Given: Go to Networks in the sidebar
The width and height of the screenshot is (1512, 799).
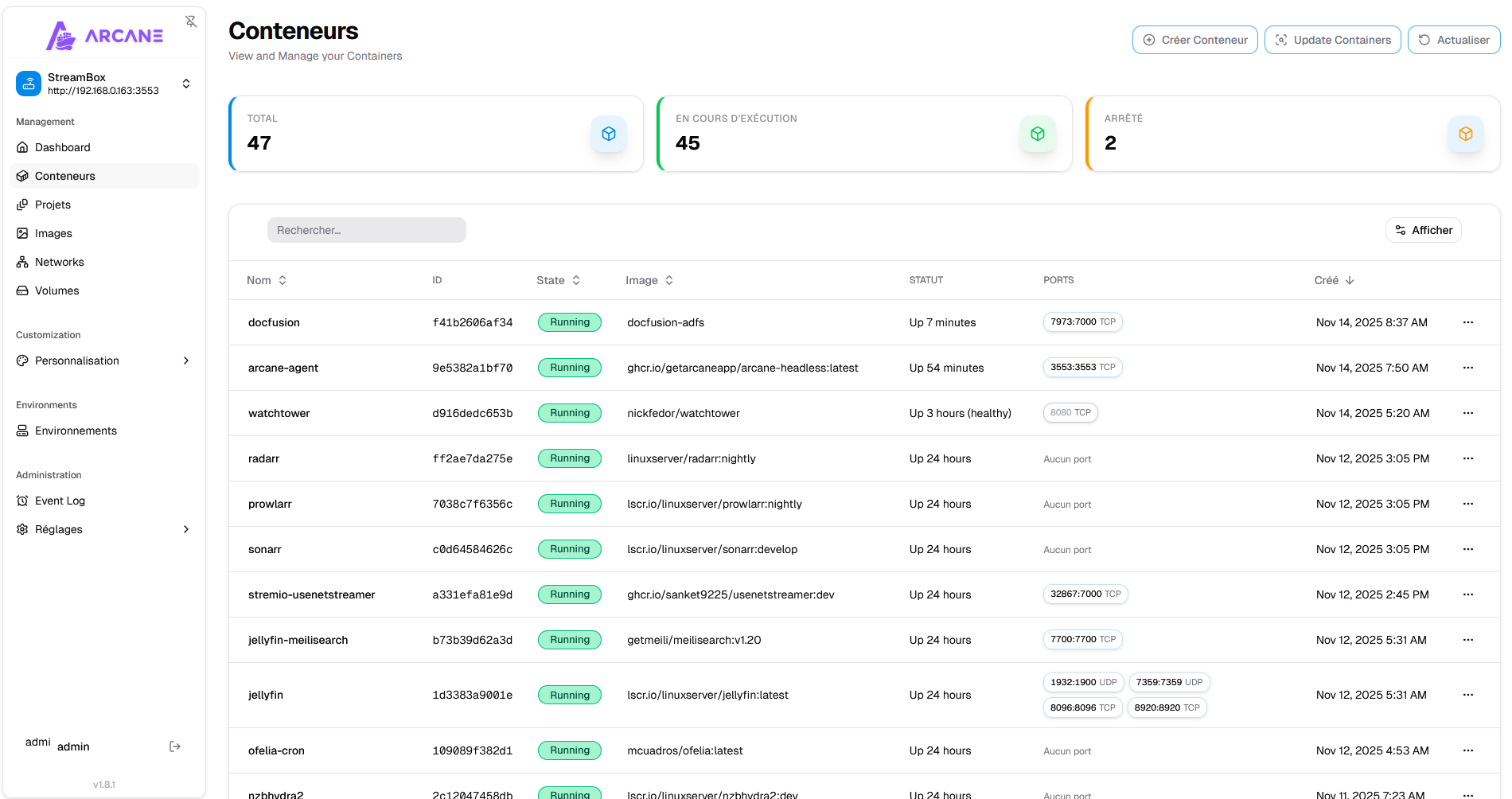Looking at the screenshot, I should coord(59,262).
